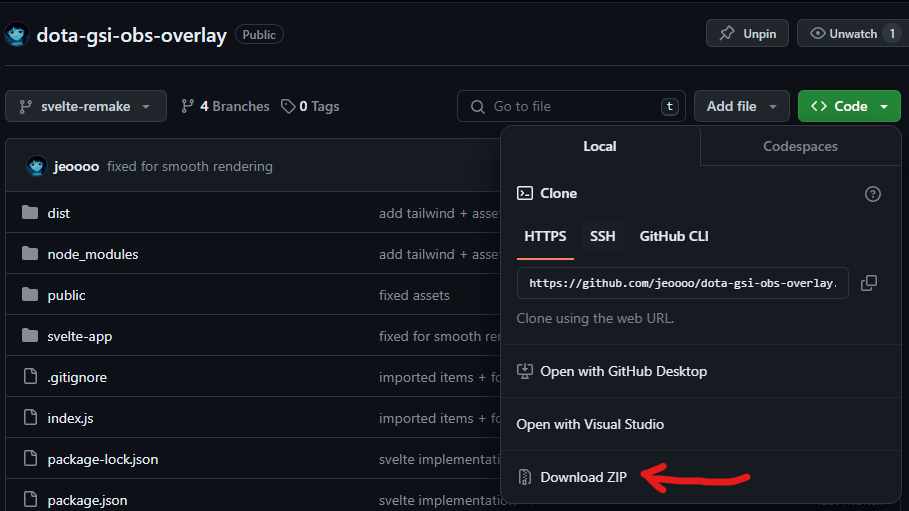Open the 'fixed for smooth rendering' commit message
This screenshot has height=511, width=909.
pos(190,166)
